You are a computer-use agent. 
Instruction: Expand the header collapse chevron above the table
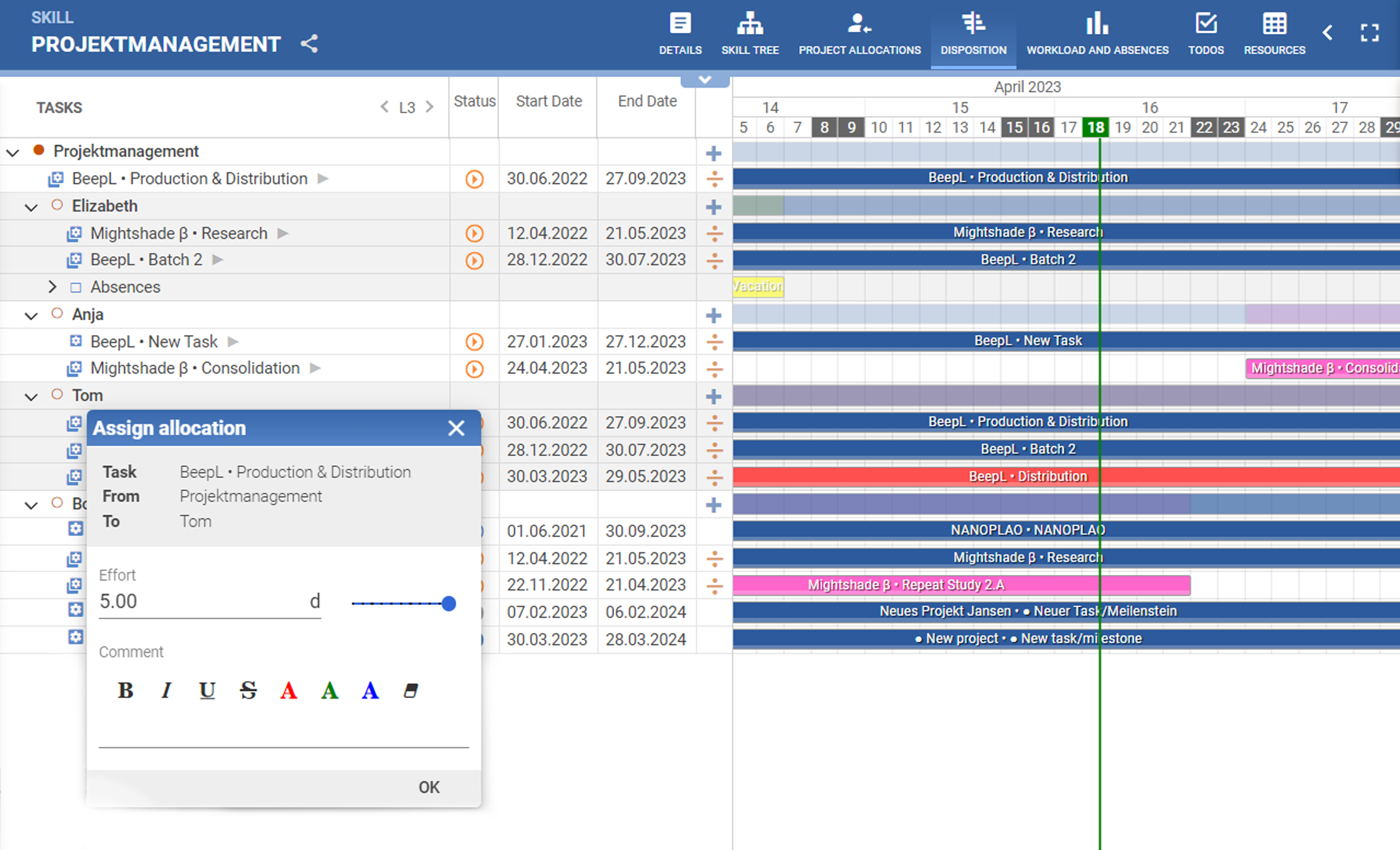(x=705, y=80)
